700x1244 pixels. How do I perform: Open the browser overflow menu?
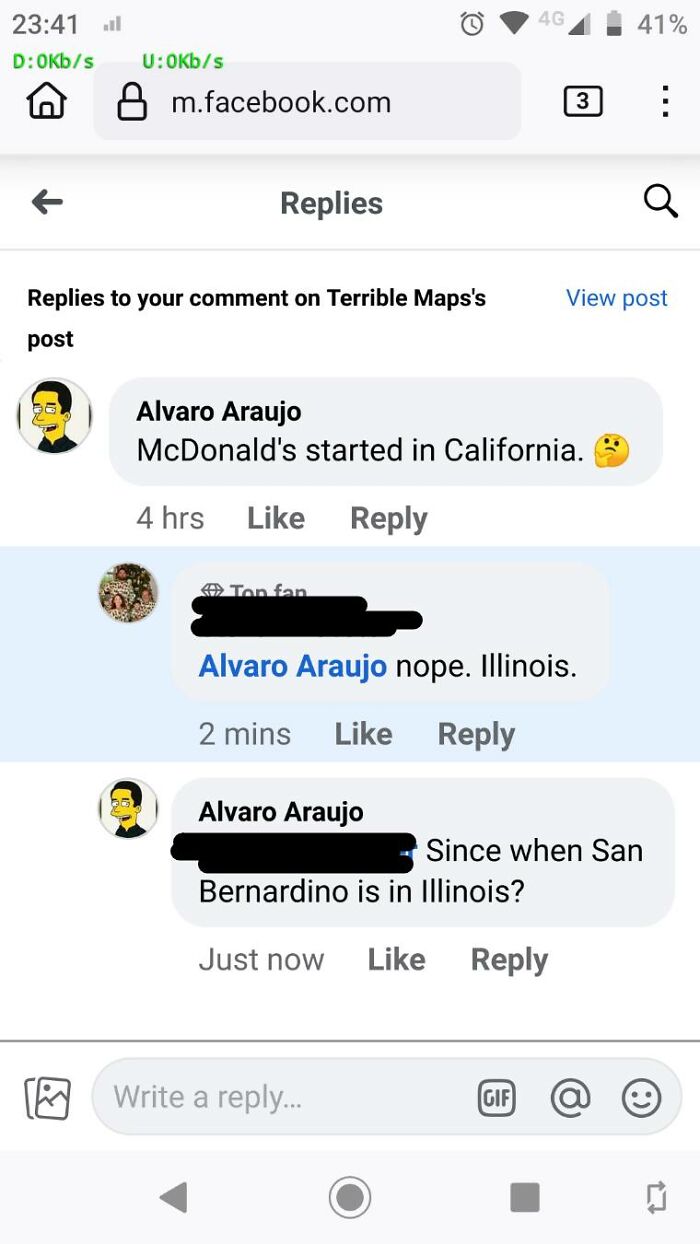[x=664, y=100]
